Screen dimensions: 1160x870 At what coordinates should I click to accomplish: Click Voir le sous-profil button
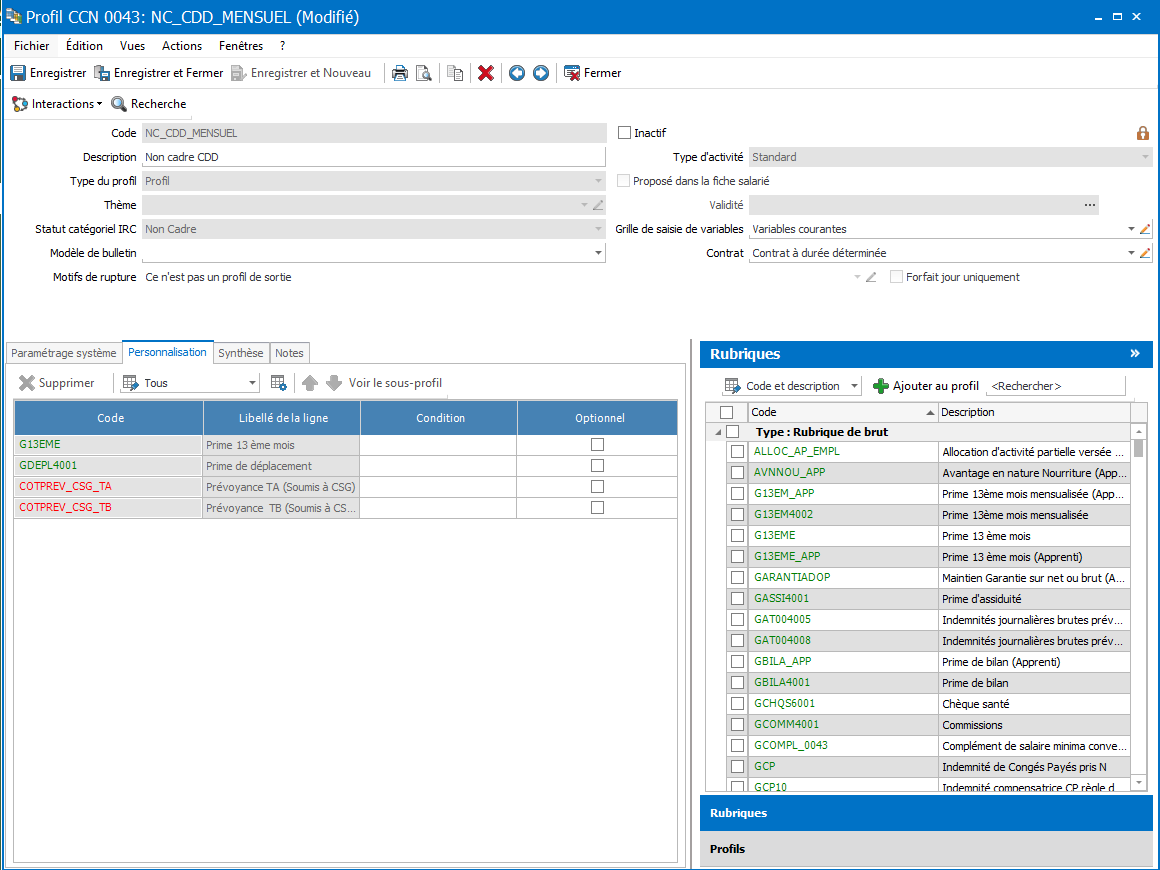[395, 383]
